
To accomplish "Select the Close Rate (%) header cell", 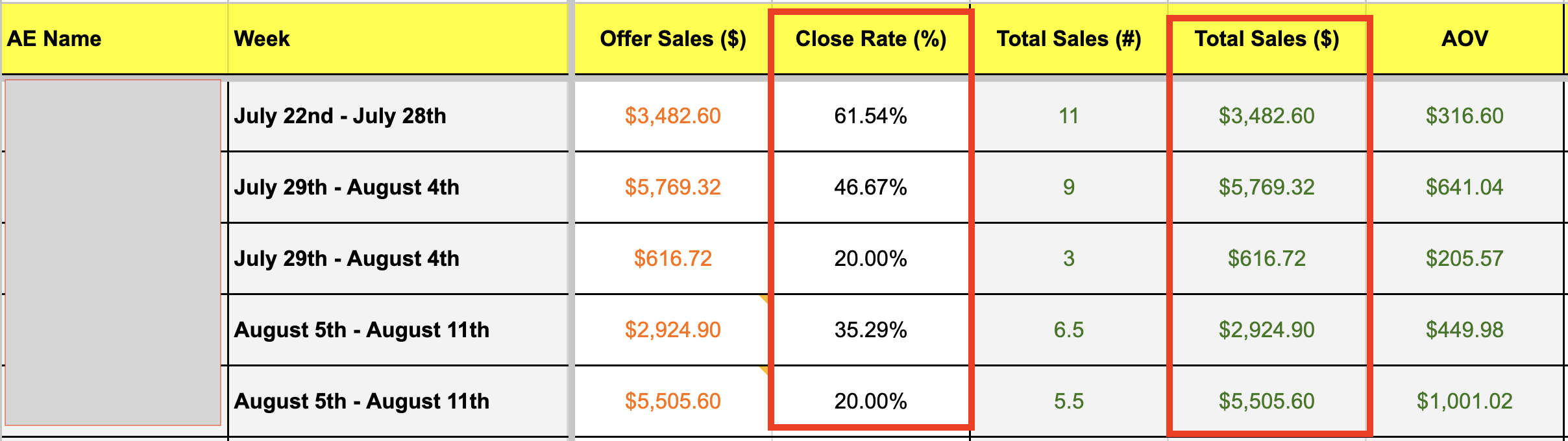I will pyautogui.click(x=870, y=39).
